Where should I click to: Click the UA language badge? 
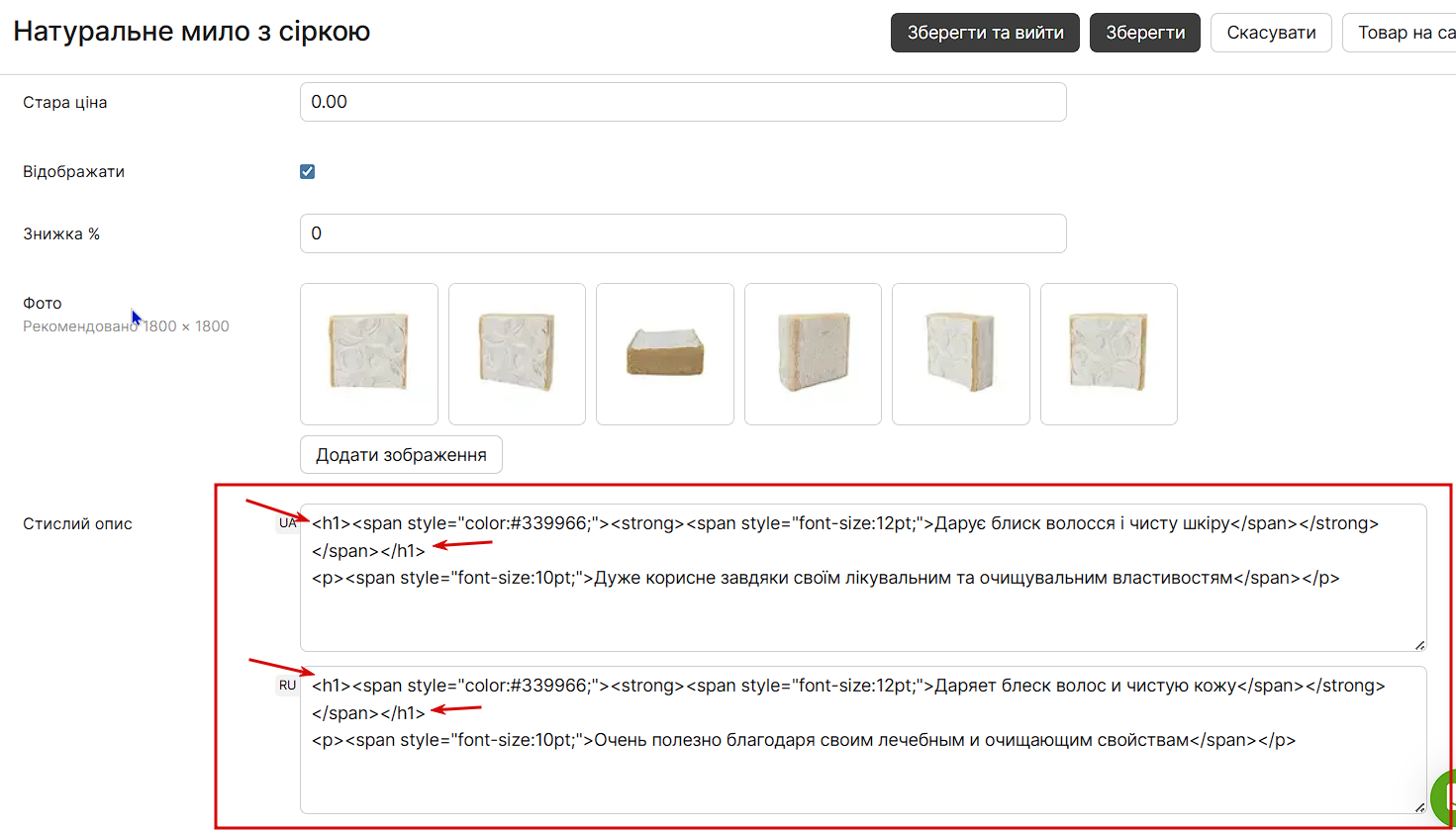(x=287, y=523)
